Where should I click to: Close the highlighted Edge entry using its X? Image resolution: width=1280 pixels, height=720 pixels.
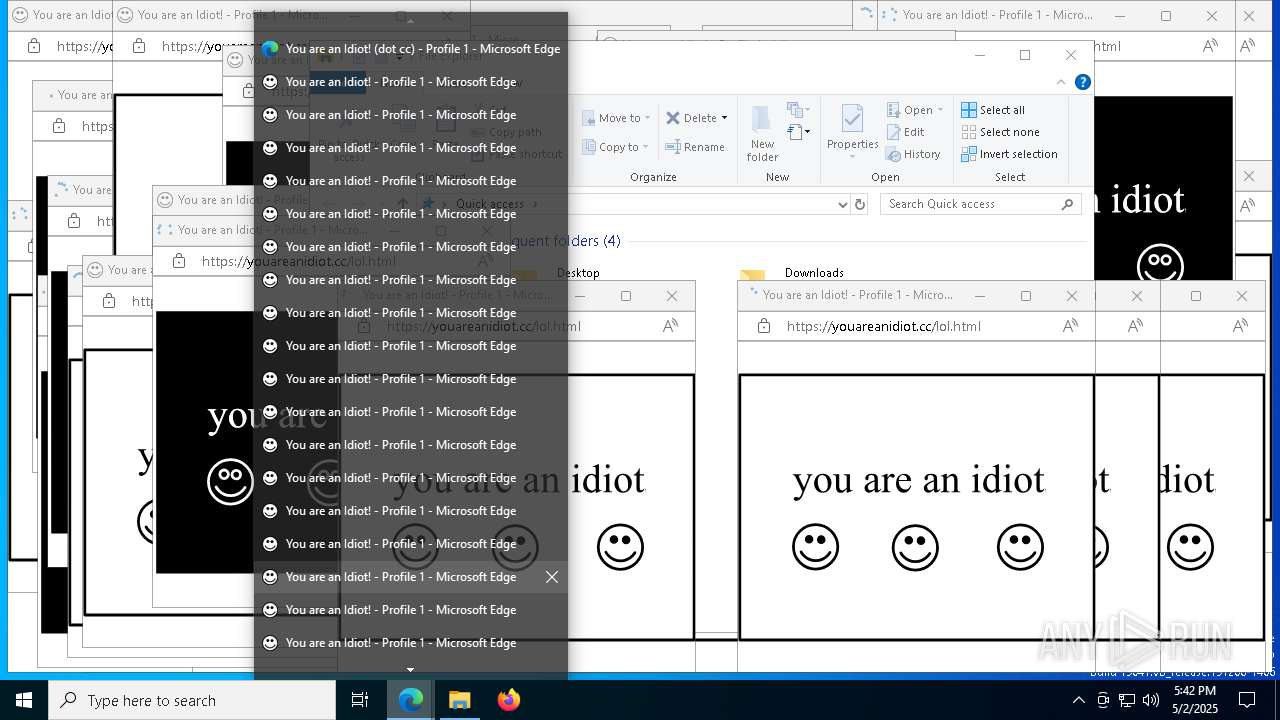pos(552,577)
